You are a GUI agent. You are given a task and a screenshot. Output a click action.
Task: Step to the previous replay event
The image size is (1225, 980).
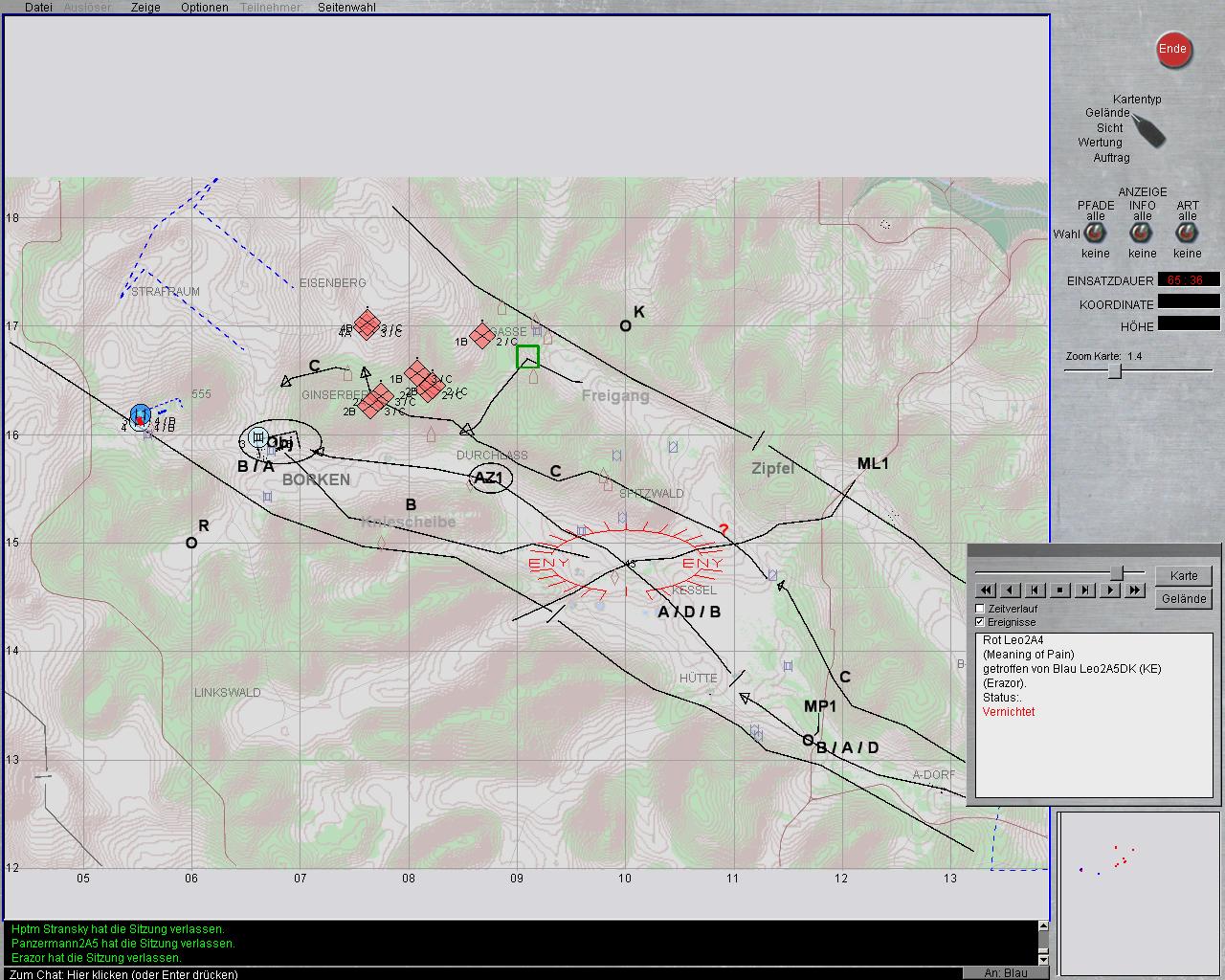click(1036, 590)
